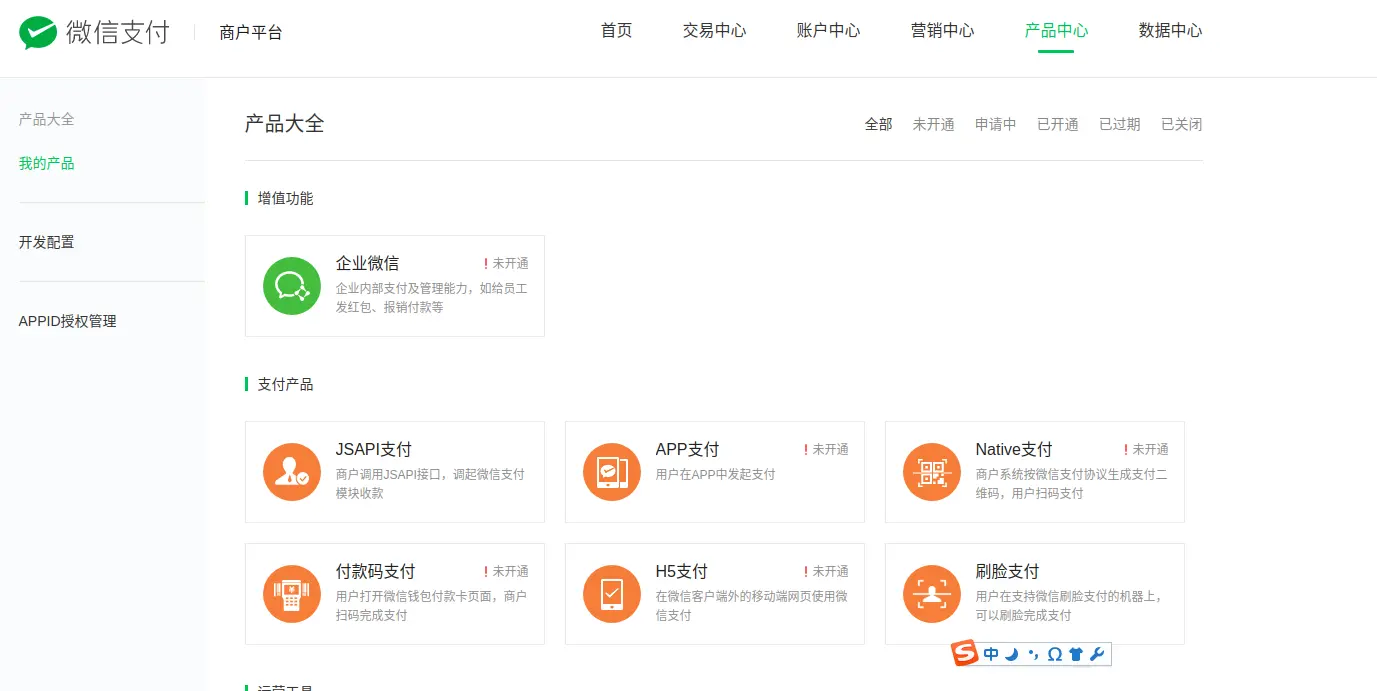Open 交易中心 in top navigation
The height and width of the screenshot is (691, 1377).
point(714,31)
